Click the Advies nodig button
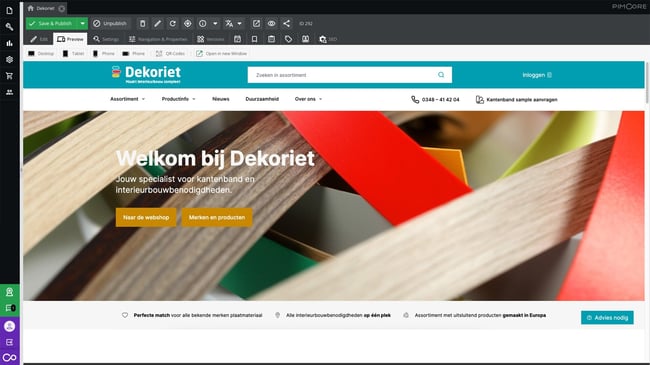Screen dimensions: 650x365 pos(607,318)
